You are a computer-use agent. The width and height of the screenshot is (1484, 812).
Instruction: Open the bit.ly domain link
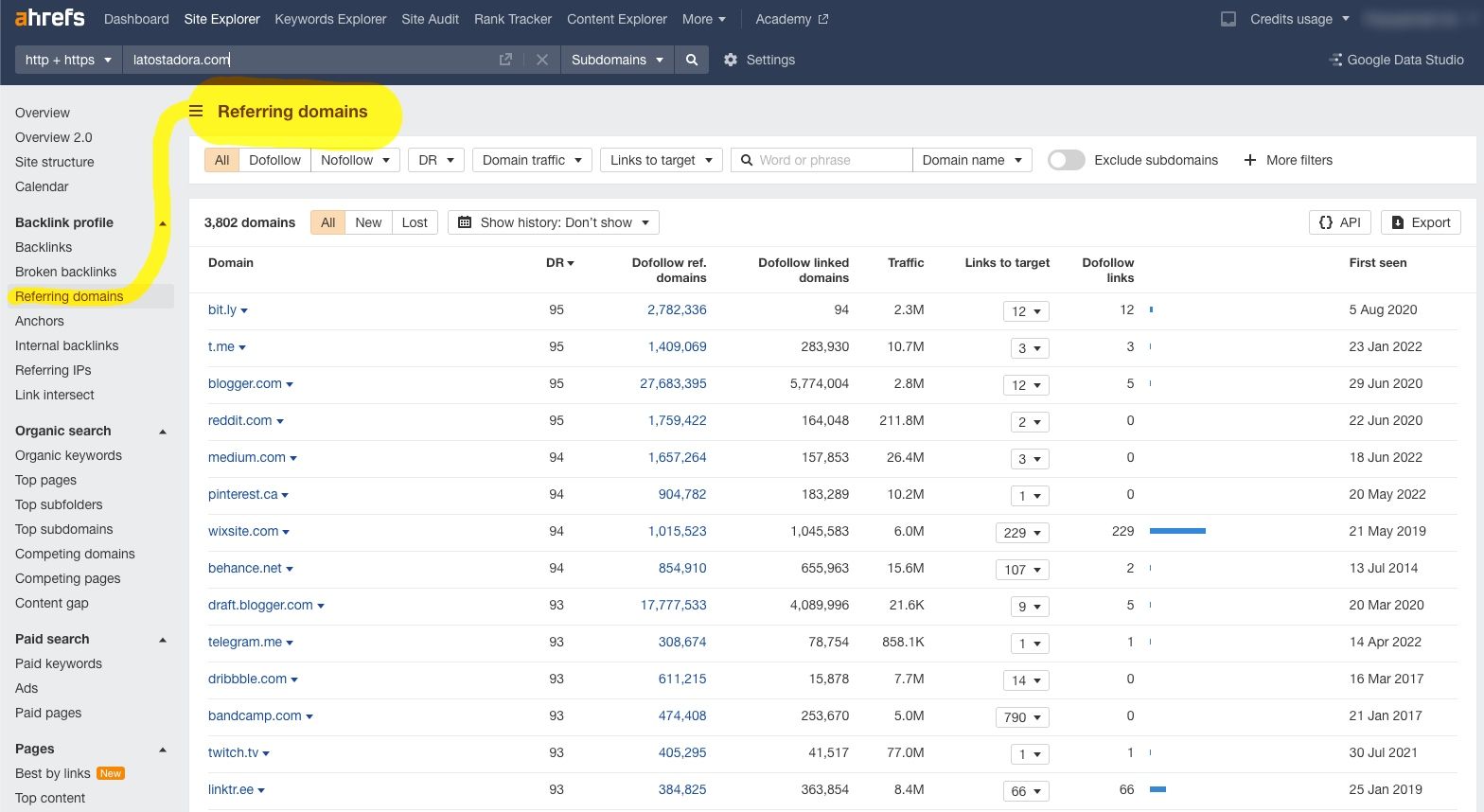click(x=222, y=309)
